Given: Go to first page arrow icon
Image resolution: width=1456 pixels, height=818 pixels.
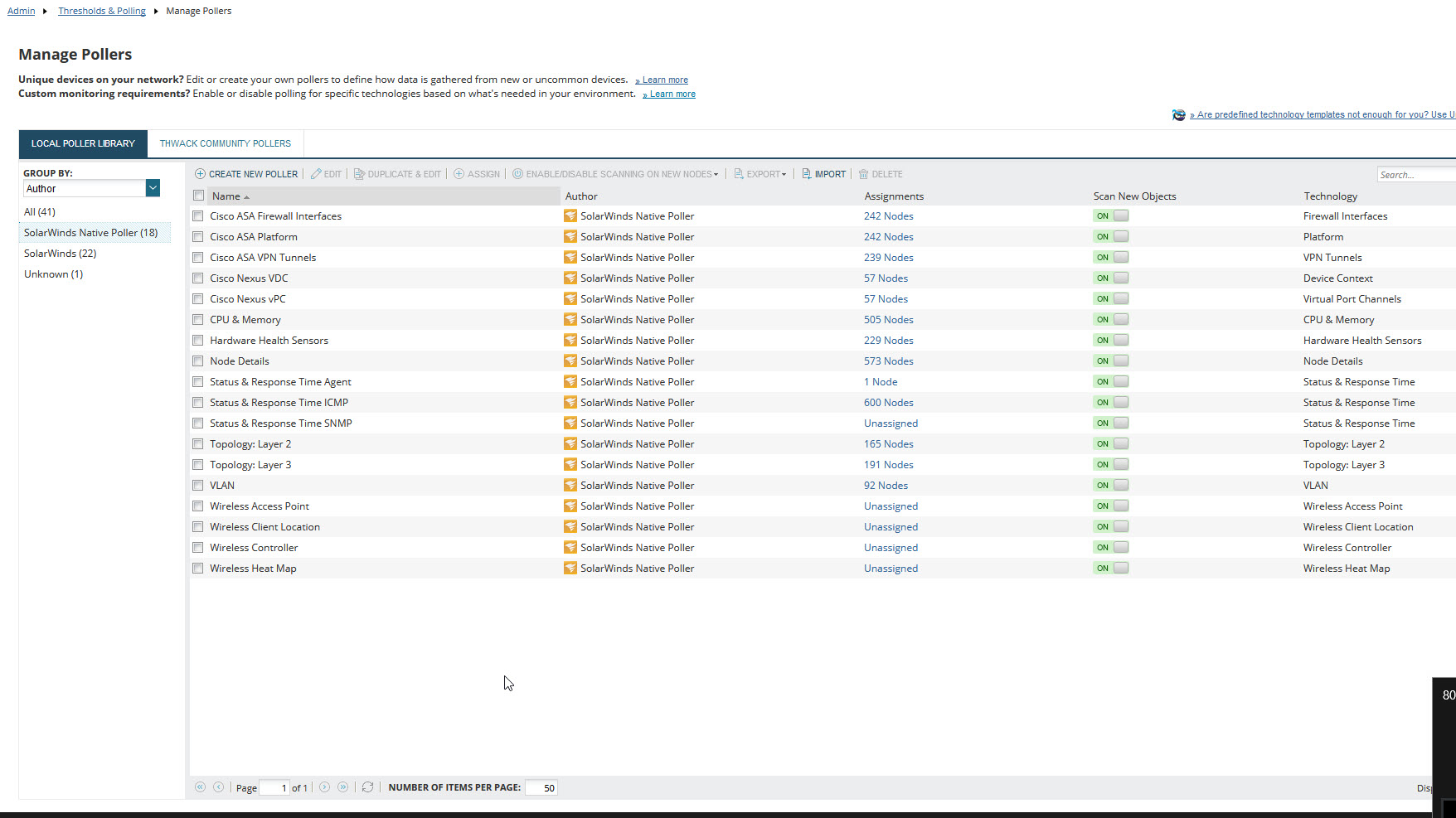Looking at the screenshot, I should tap(200, 787).
